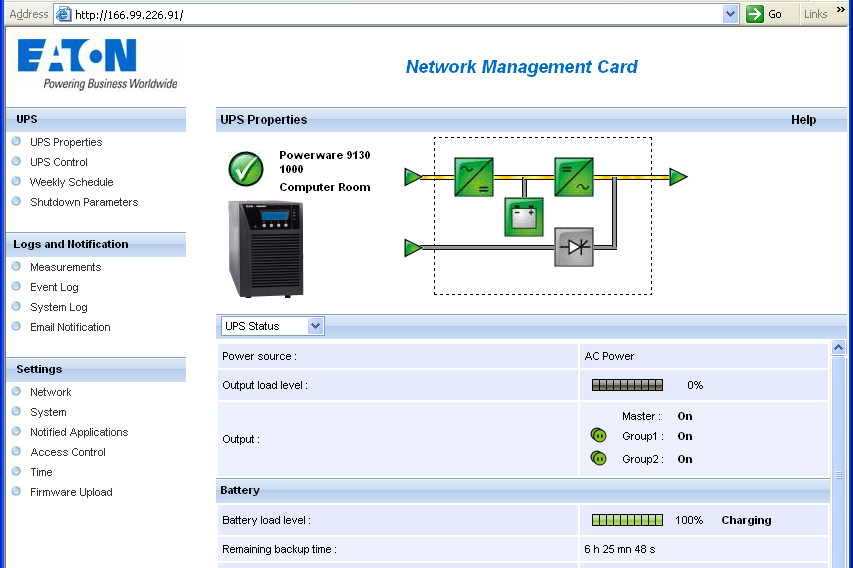Click the AC to DC rectifier block icon
The width and height of the screenshot is (853, 568).
pyautogui.click(x=474, y=177)
